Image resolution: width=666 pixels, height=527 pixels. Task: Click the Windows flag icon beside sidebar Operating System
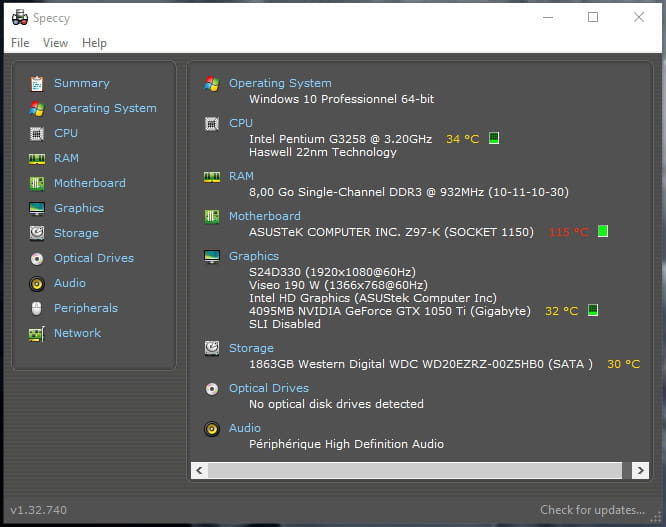[x=37, y=109]
